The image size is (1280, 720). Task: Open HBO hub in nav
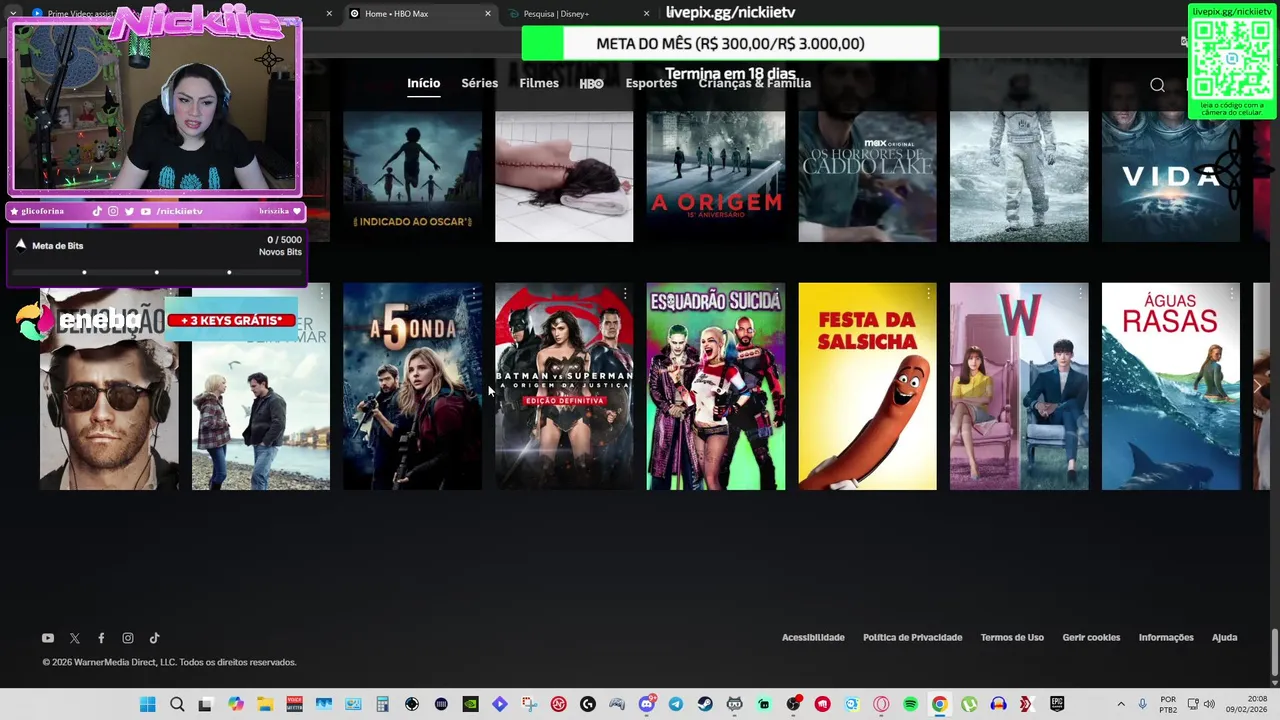(x=591, y=84)
